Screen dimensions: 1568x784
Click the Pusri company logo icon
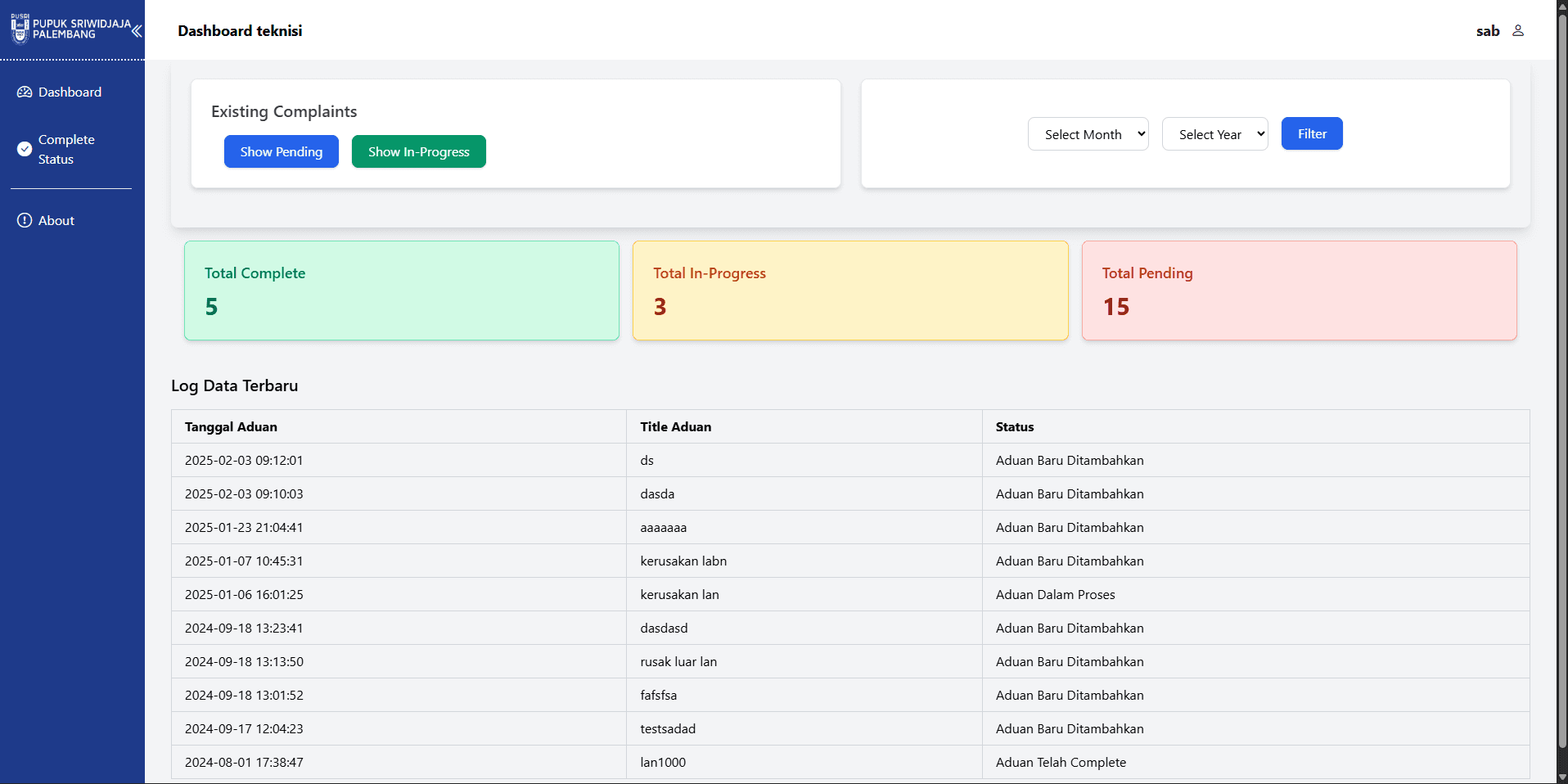click(20, 29)
